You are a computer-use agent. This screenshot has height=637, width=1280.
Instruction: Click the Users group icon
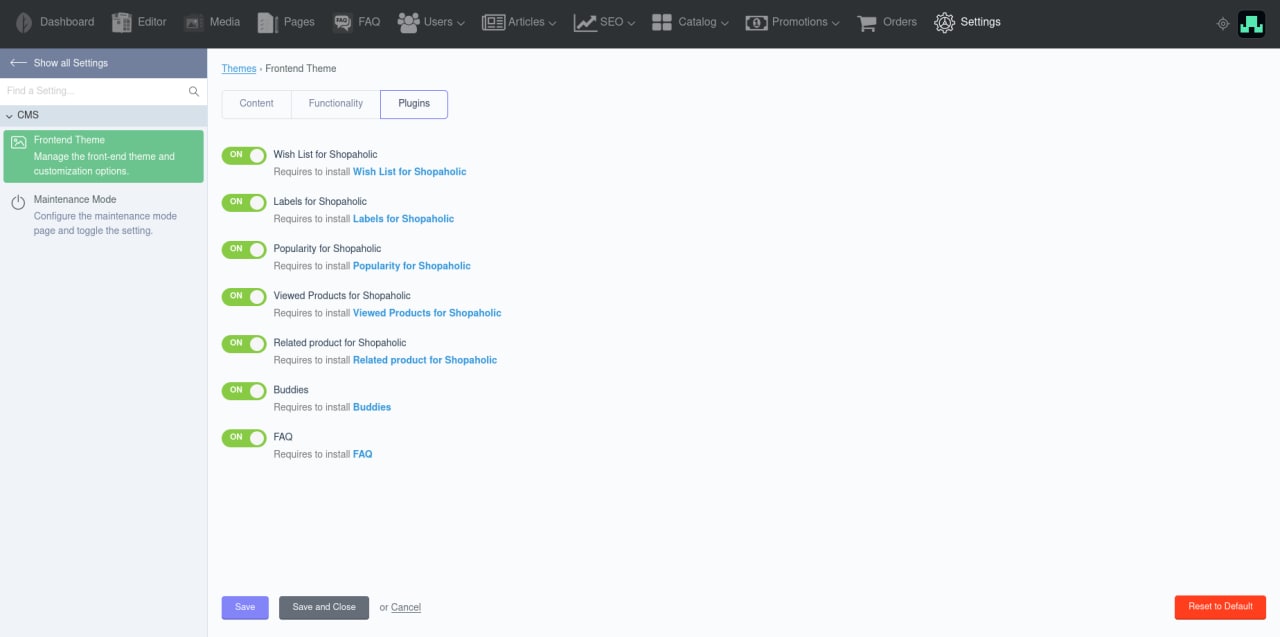pyautogui.click(x=408, y=22)
